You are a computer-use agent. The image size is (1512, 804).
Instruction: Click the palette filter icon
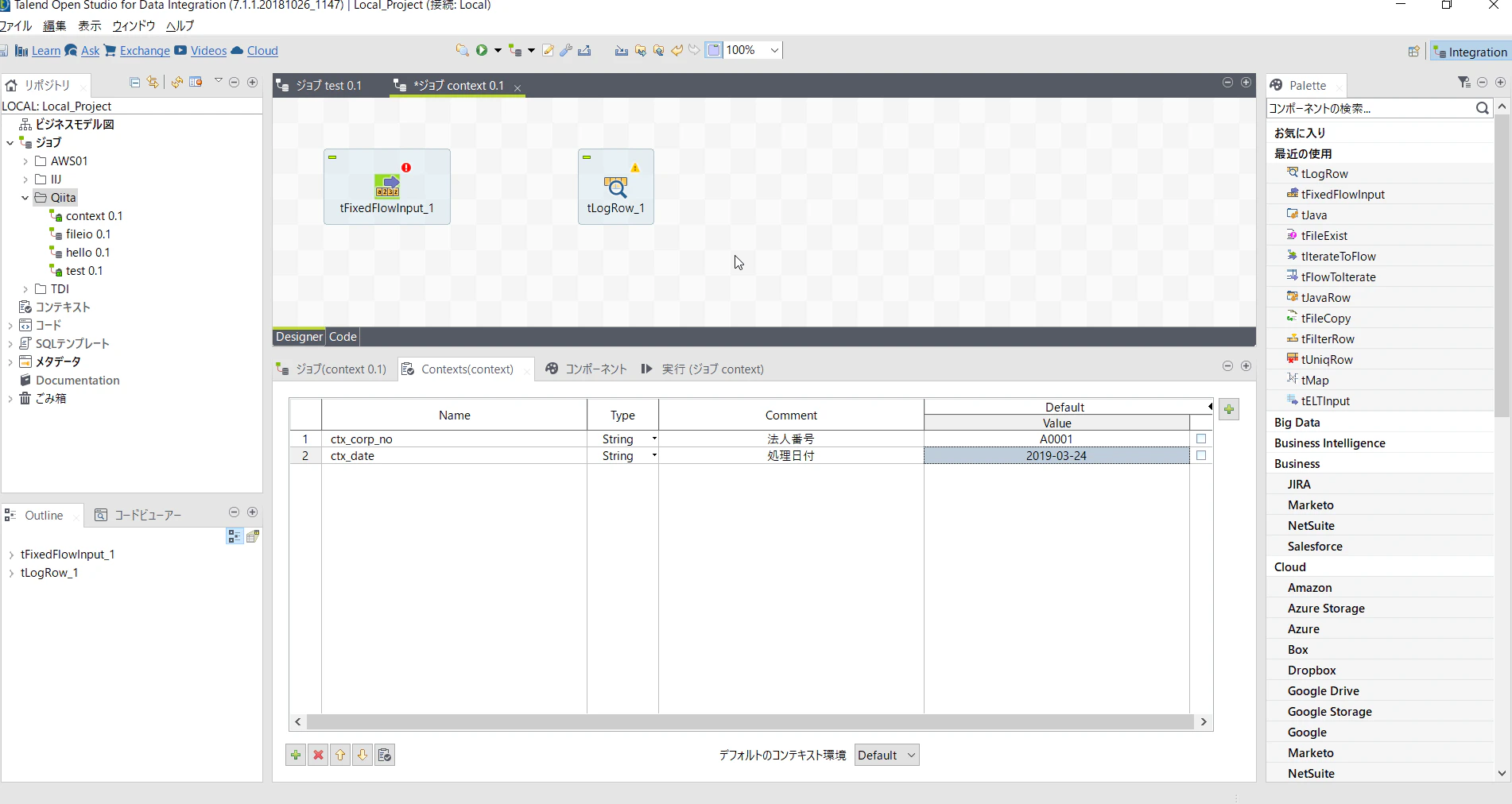[1464, 83]
